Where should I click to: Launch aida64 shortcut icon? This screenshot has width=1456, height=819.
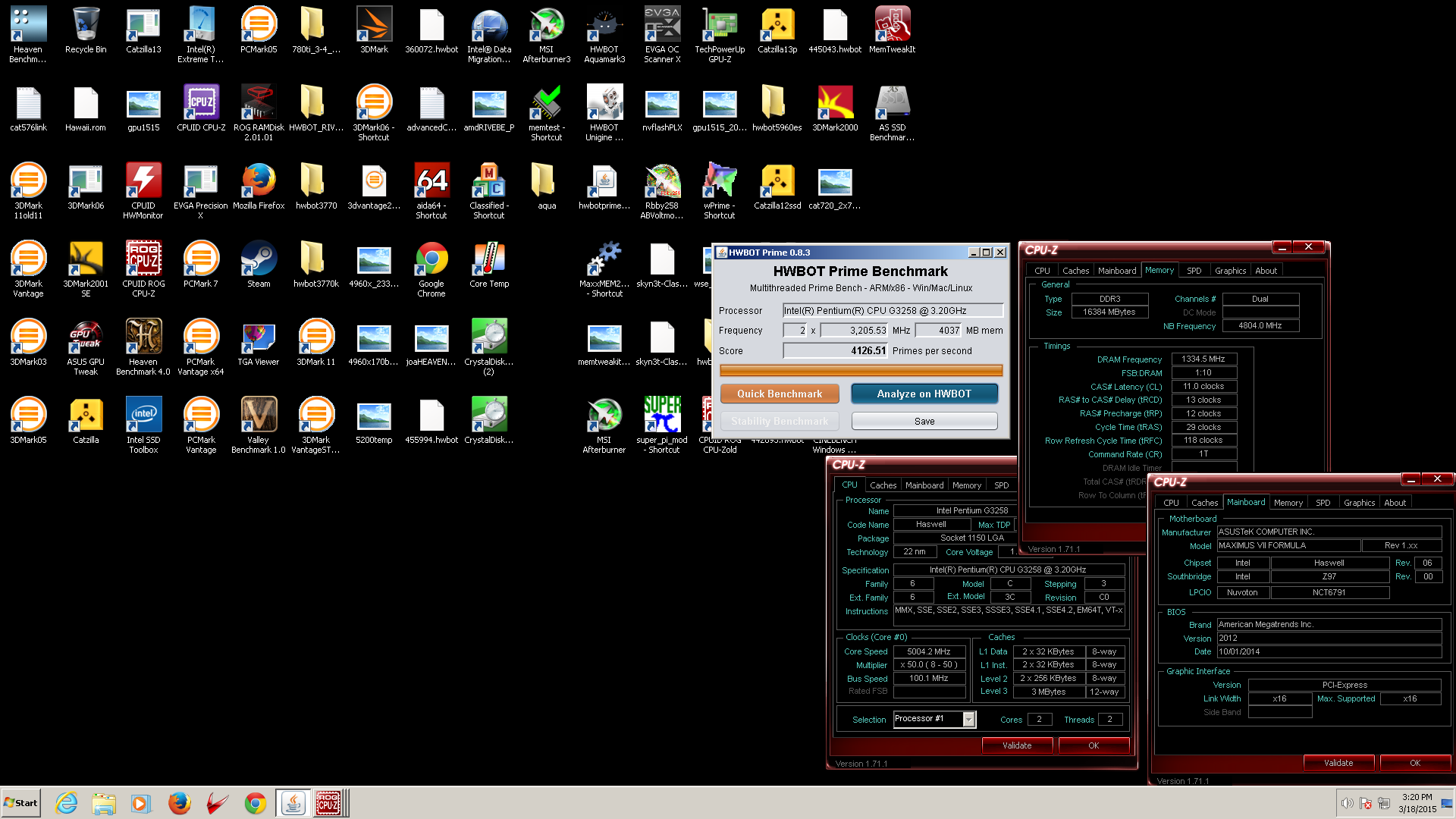[431, 190]
